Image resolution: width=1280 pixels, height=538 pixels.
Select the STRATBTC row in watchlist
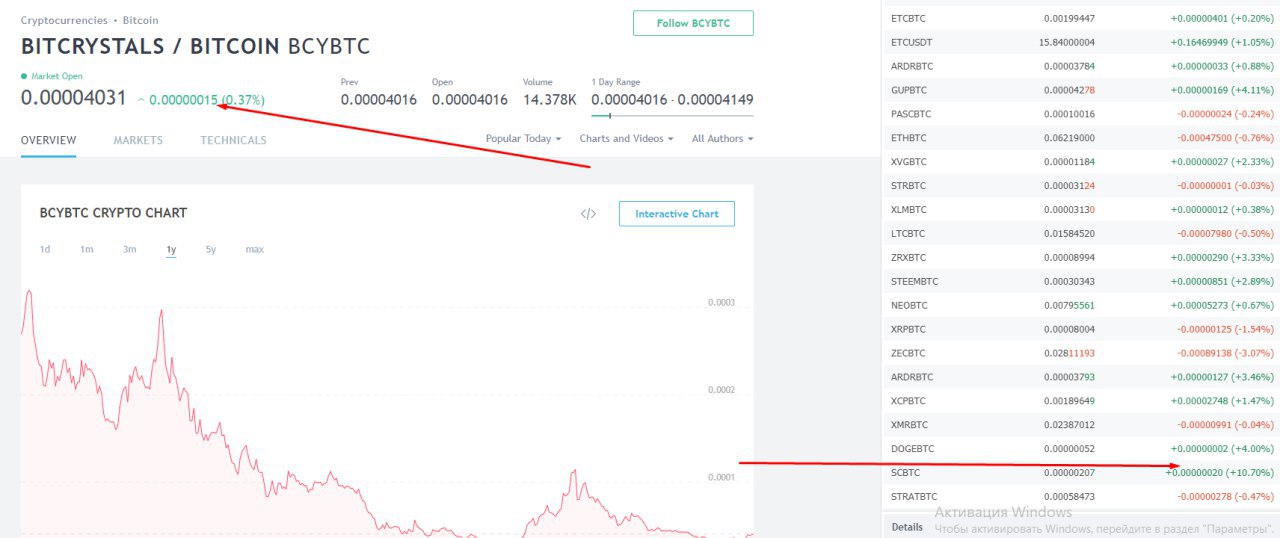pyautogui.click(x=1081, y=497)
